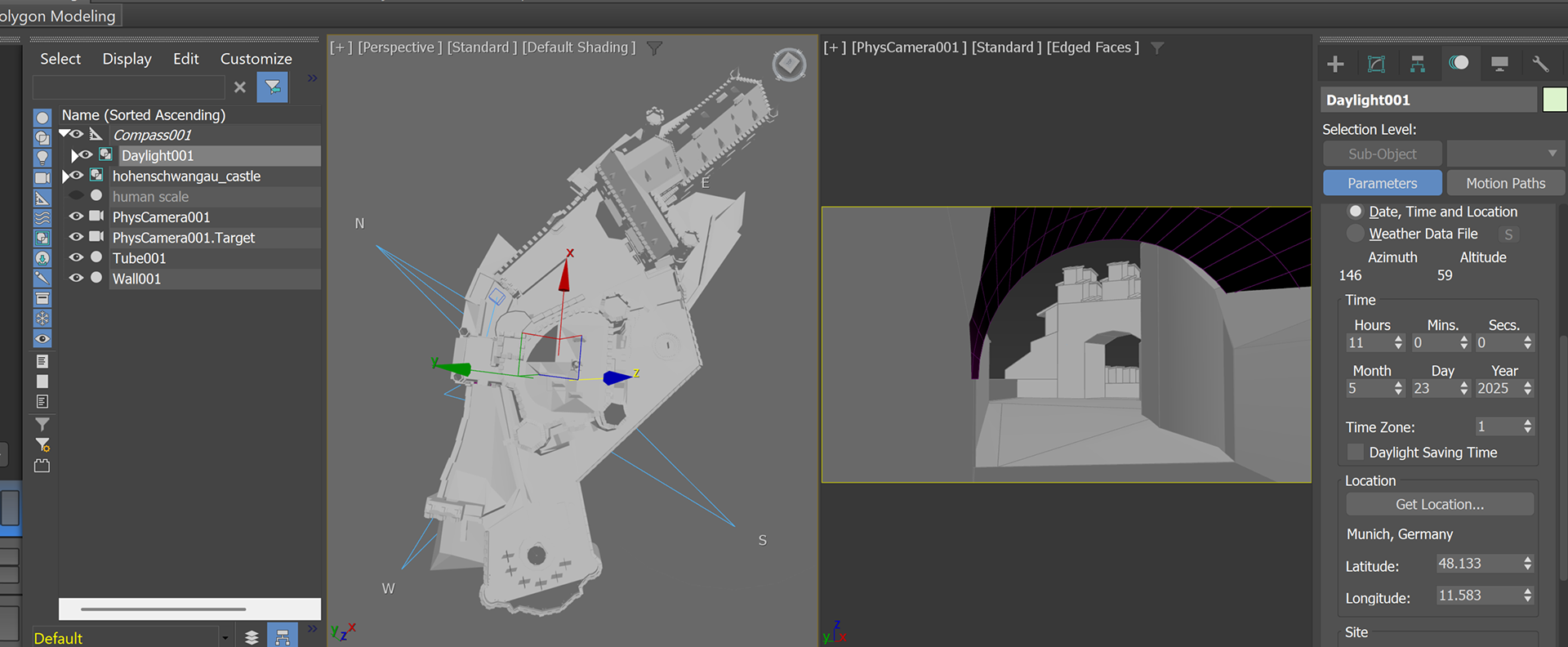Click the Hours spinner arrows
Viewport: 1568px width, 647px height.
[x=1398, y=343]
